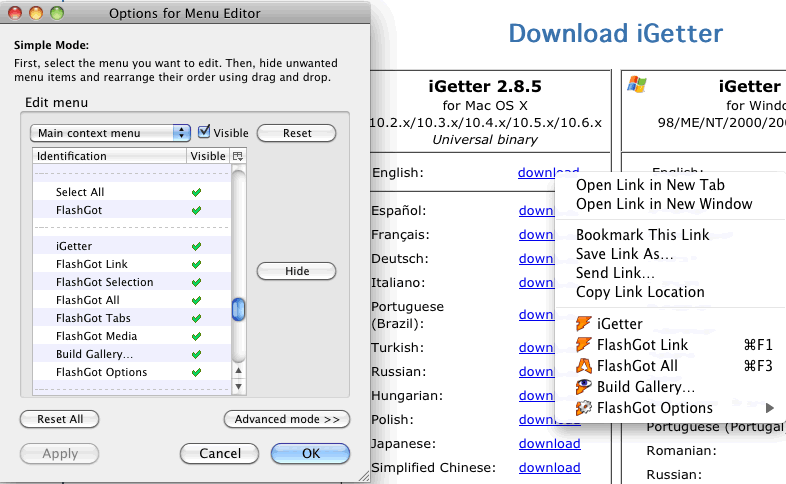Toggle green checkmark for FlashGot Tabs row
The height and width of the screenshot is (484, 786).
196,319
